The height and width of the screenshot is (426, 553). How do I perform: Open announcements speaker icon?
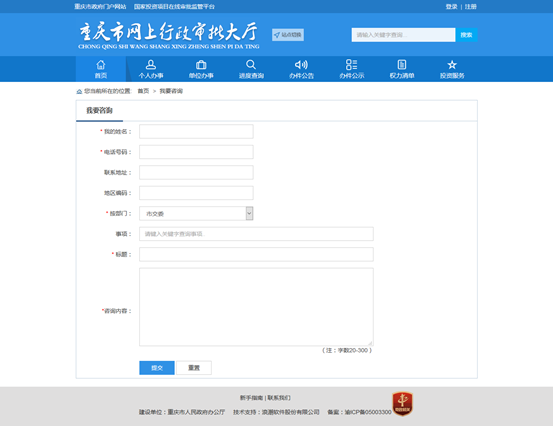click(x=302, y=65)
